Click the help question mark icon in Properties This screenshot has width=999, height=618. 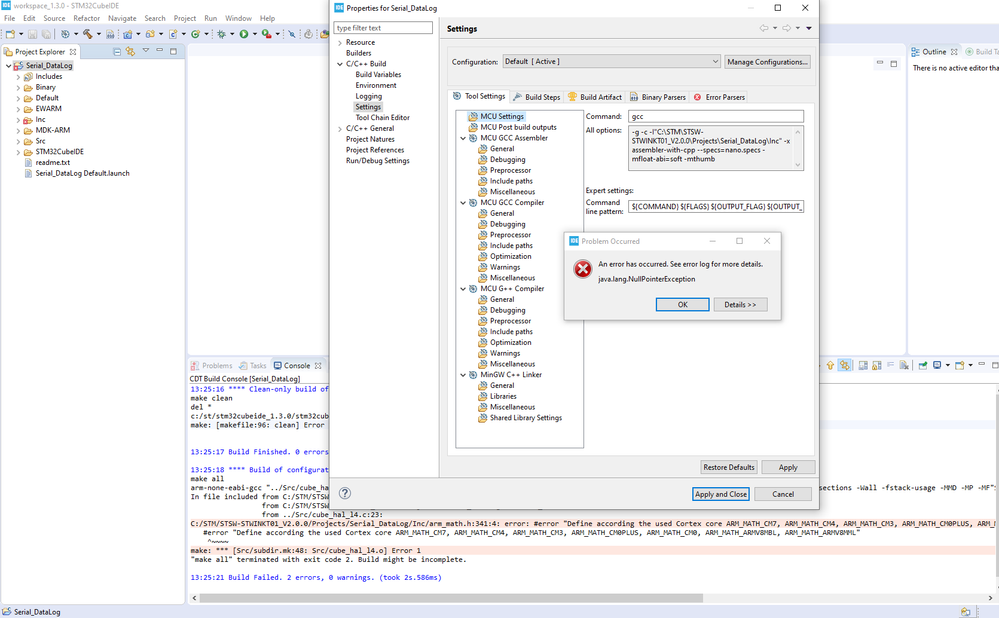point(345,493)
